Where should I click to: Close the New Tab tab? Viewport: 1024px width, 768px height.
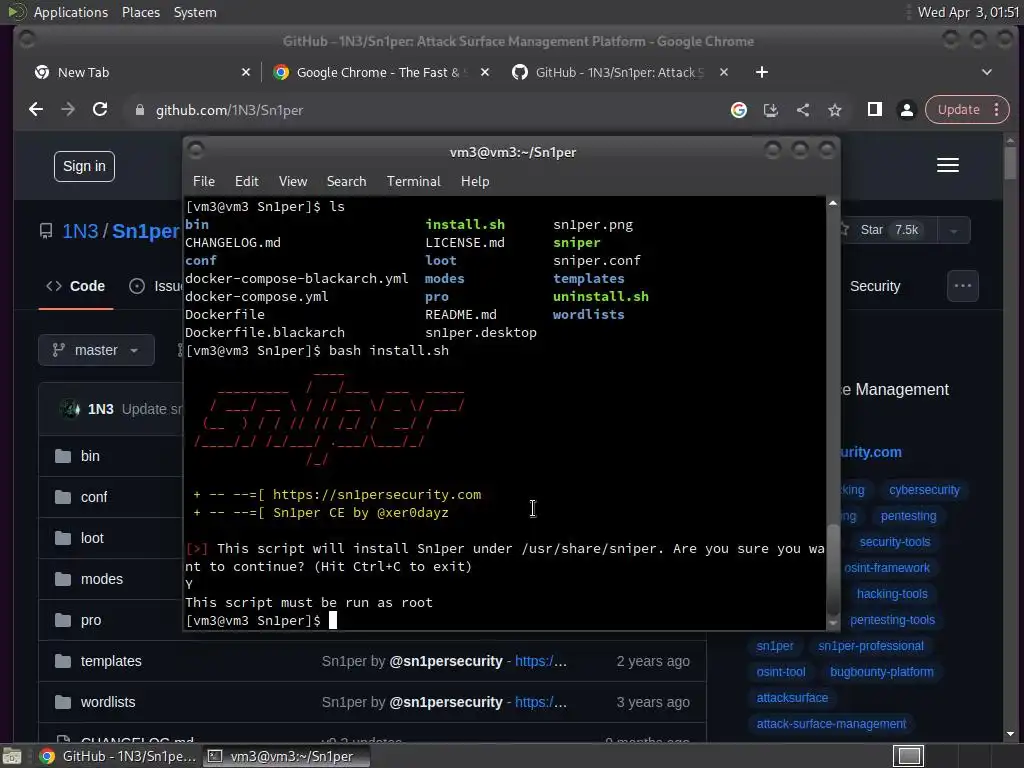pyautogui.click(x=246, y=72)
